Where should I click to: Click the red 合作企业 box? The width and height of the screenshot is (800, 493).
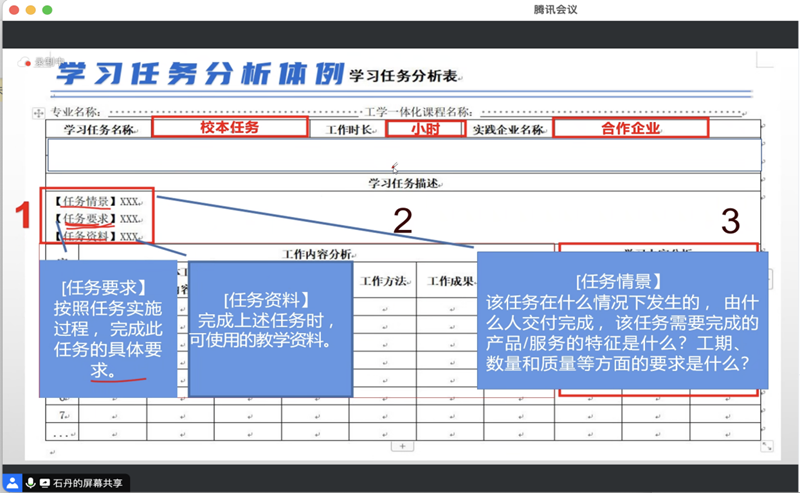tap(630, 128)
